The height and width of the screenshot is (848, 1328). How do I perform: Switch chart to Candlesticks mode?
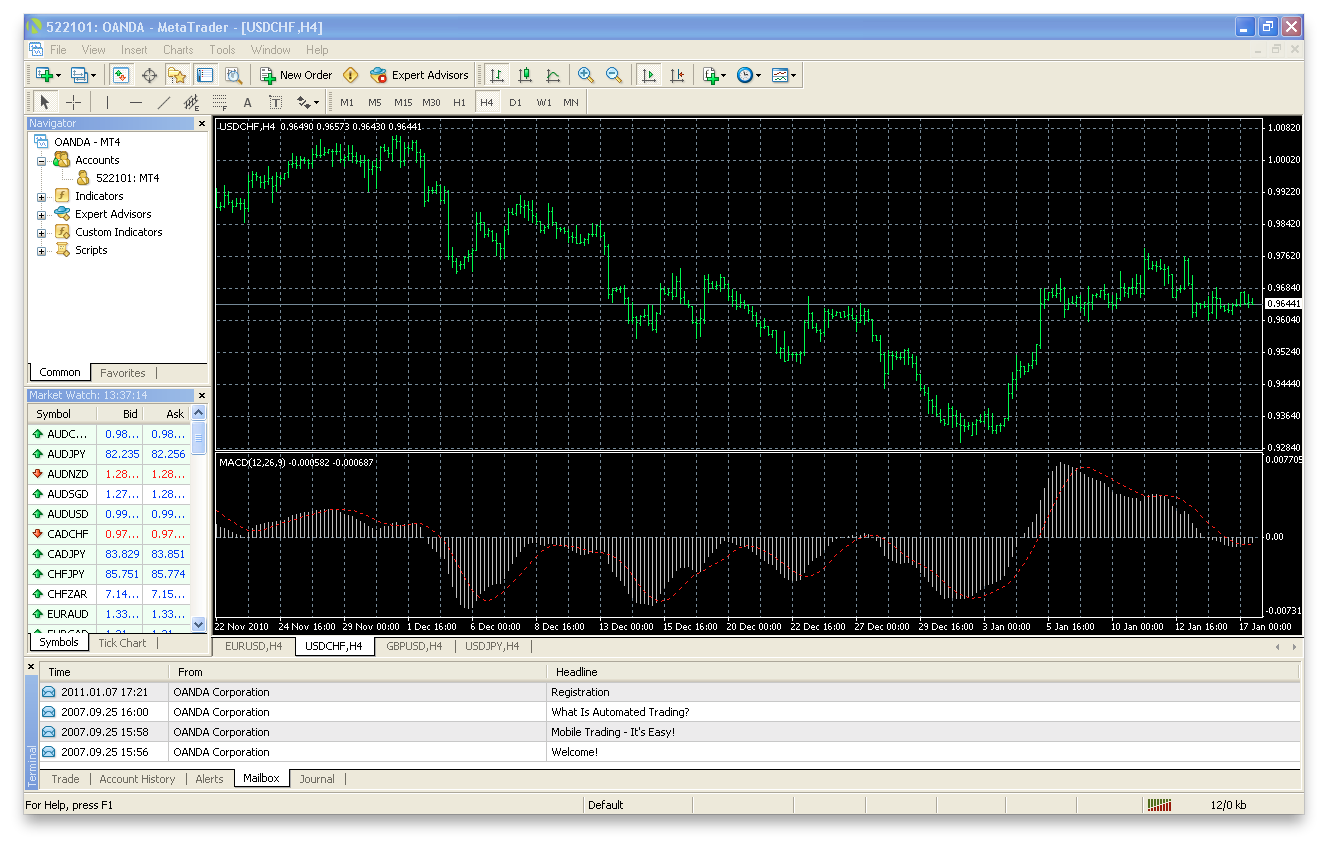point(525,75)
